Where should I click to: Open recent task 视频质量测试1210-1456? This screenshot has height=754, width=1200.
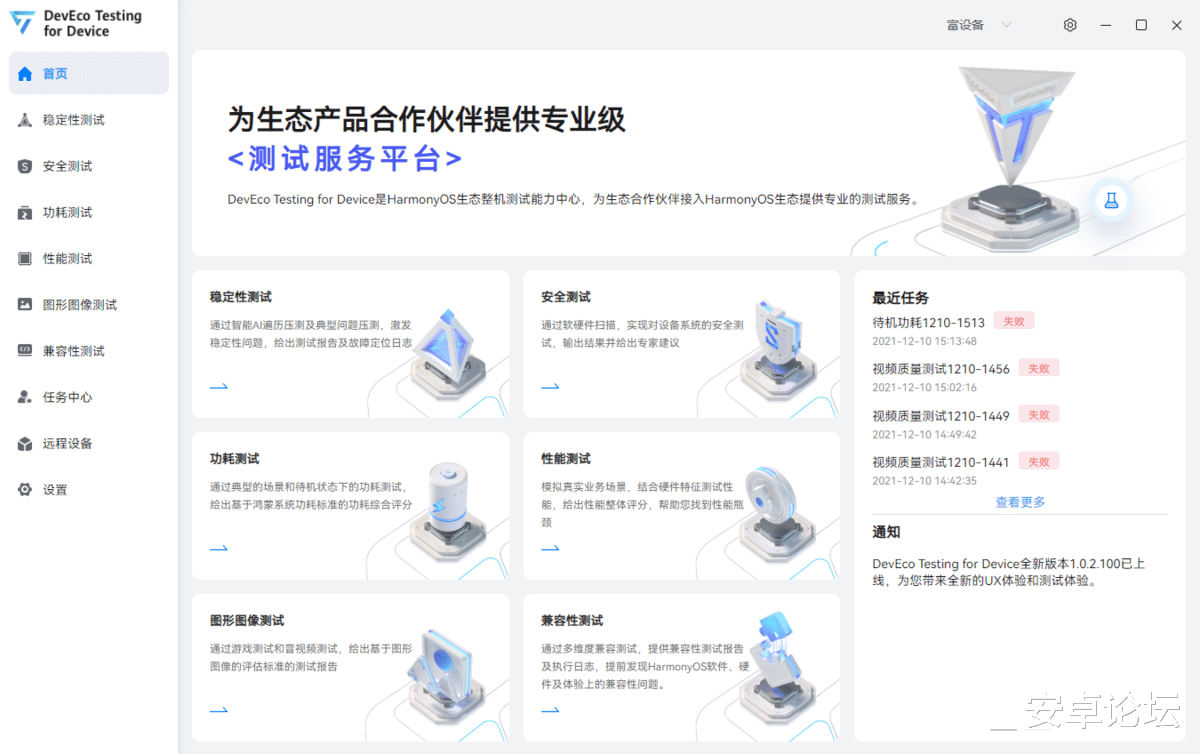tap(941, 369)
